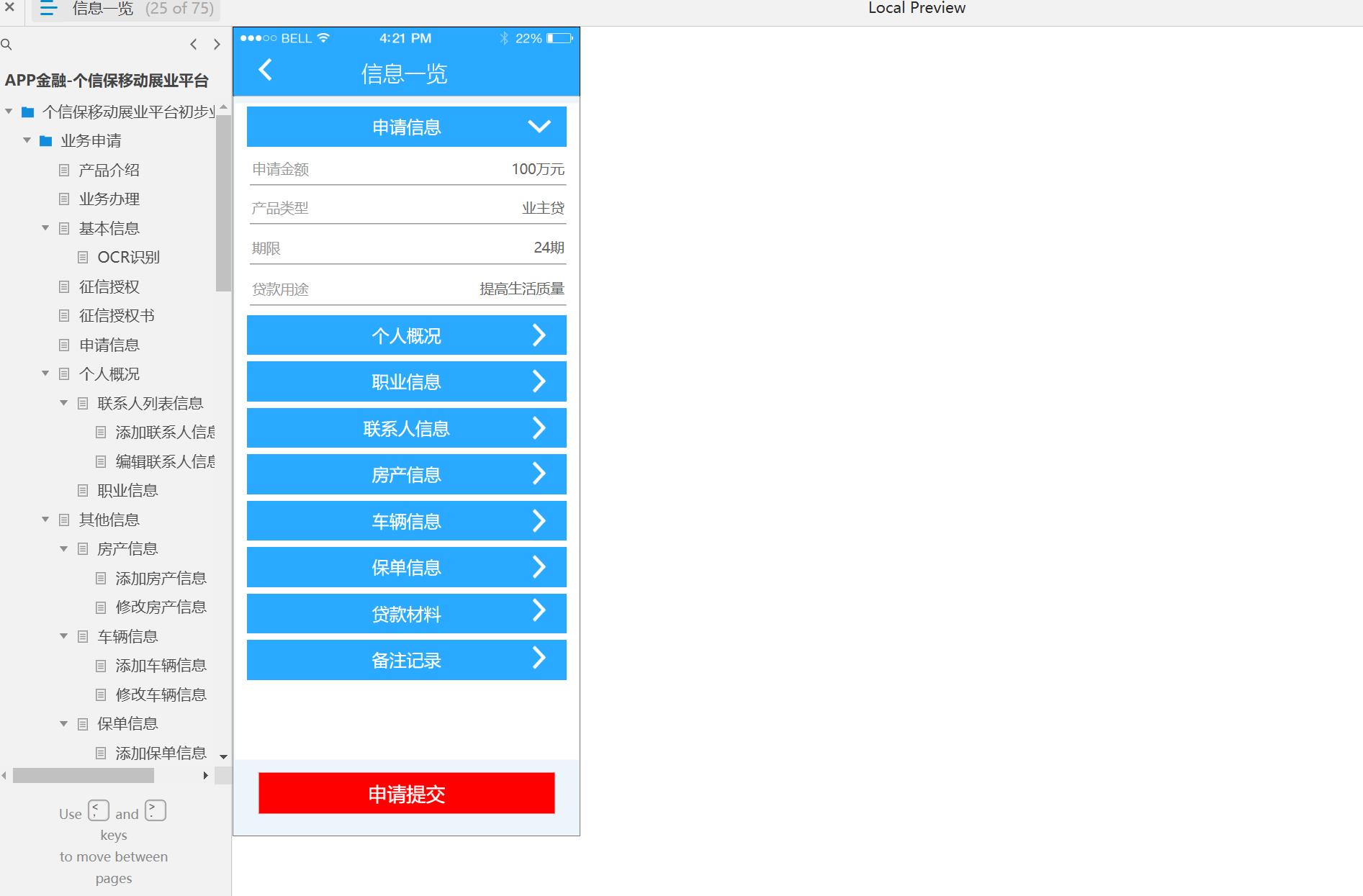Open 修改车辆信息 page in sitemap

161,695
